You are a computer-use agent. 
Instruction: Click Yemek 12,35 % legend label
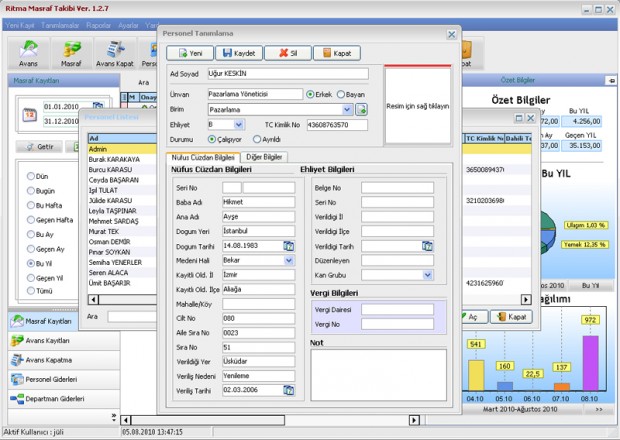click(x=584, y=245)
